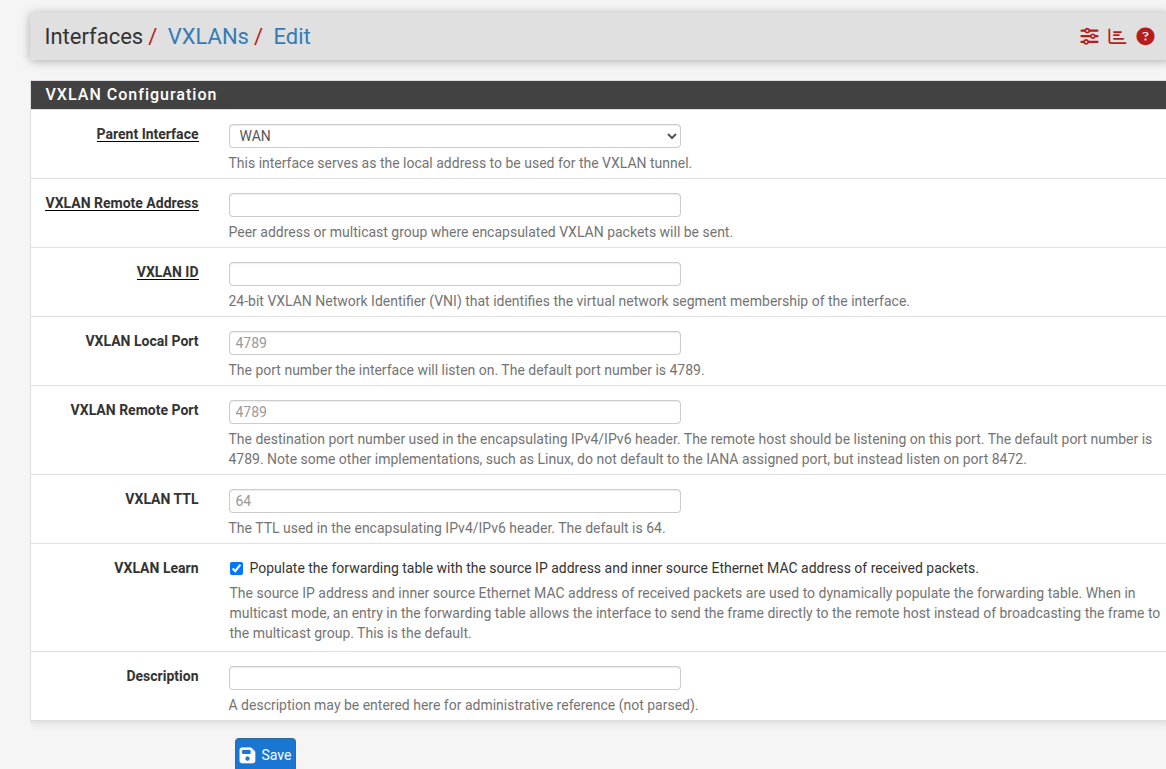Click the VXLAN Remote Address label
The height and width of the screenshot is (769, 1166).
pos(122,203)
